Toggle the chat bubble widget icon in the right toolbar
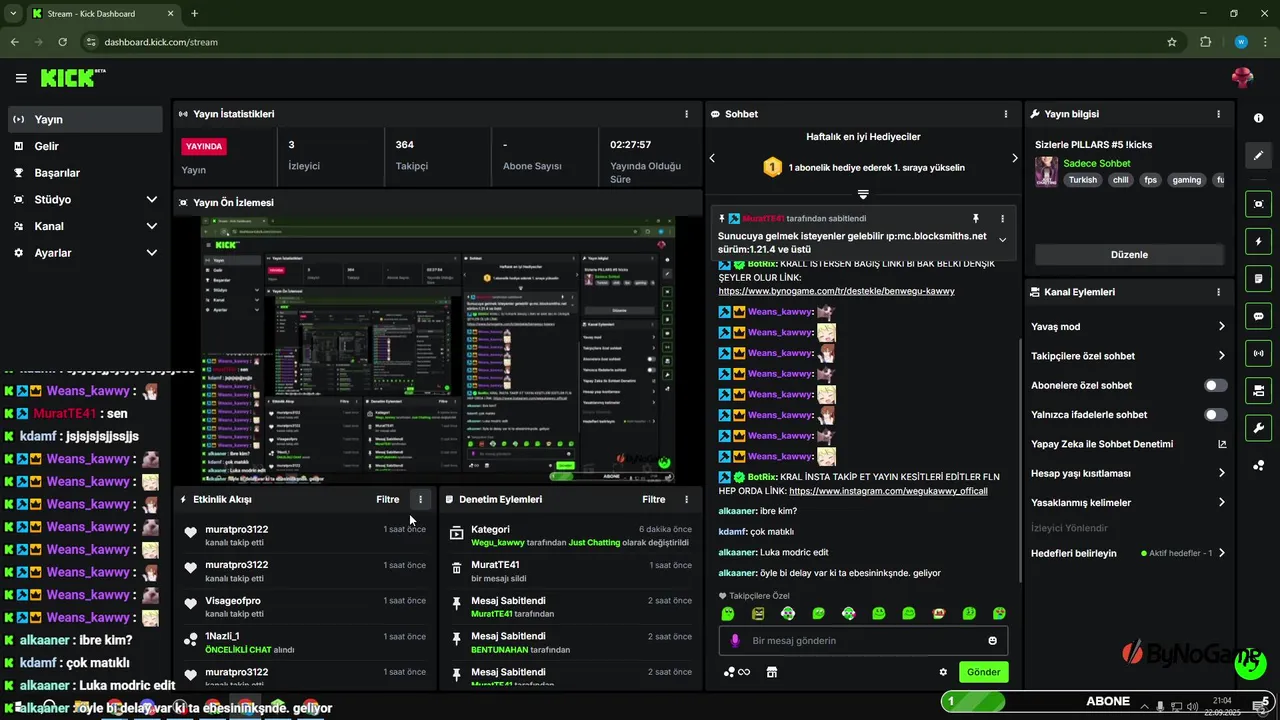The image size is (1280, 720). point(1258,316)
